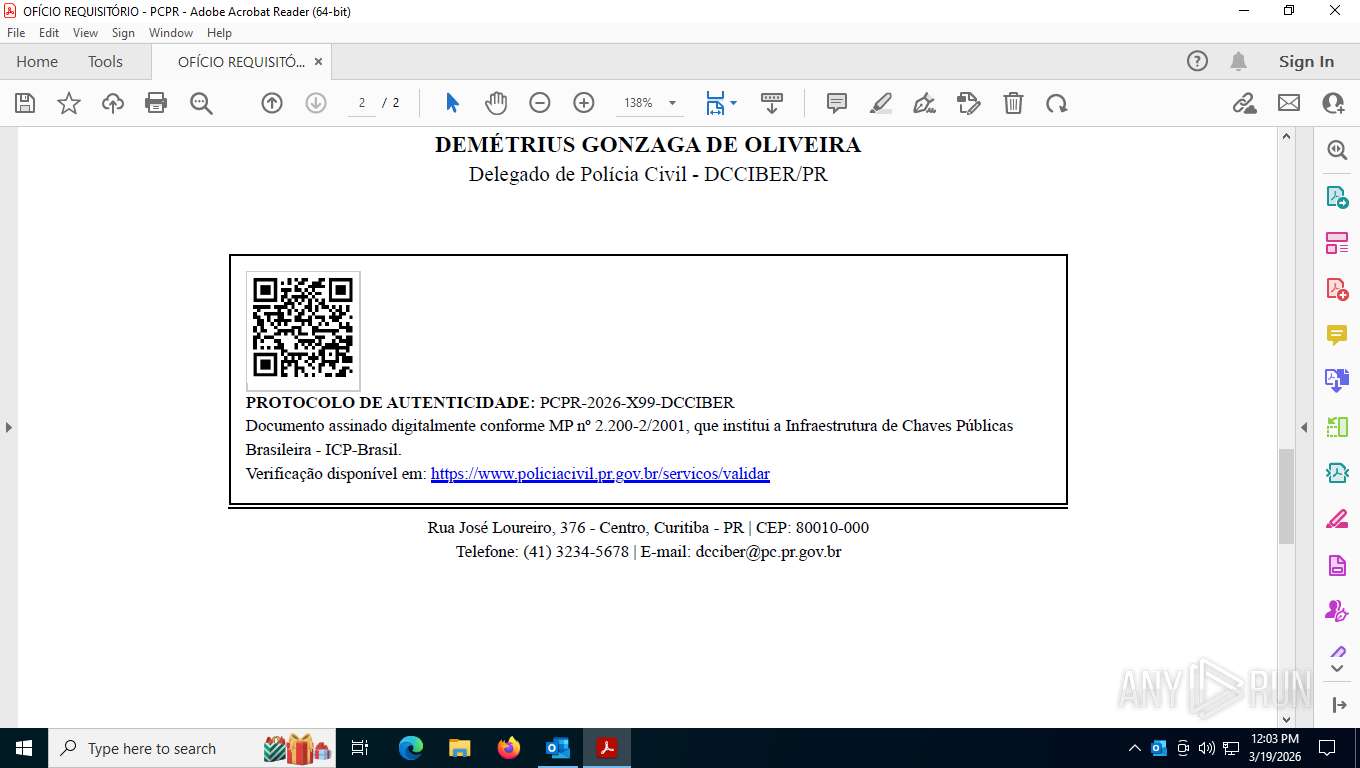Image resolution: width=1360 pixels, height=768 pixels.
Task: Show more tools with down chevron
Action: [x=1337, y=668]
